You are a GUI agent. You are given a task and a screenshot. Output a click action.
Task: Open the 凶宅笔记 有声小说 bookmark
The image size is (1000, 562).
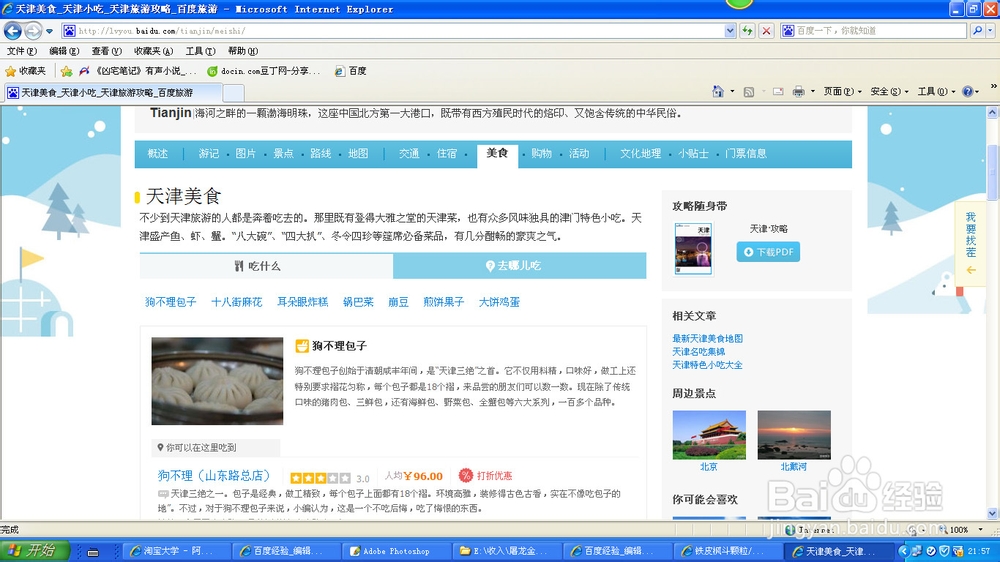[137, 71]
